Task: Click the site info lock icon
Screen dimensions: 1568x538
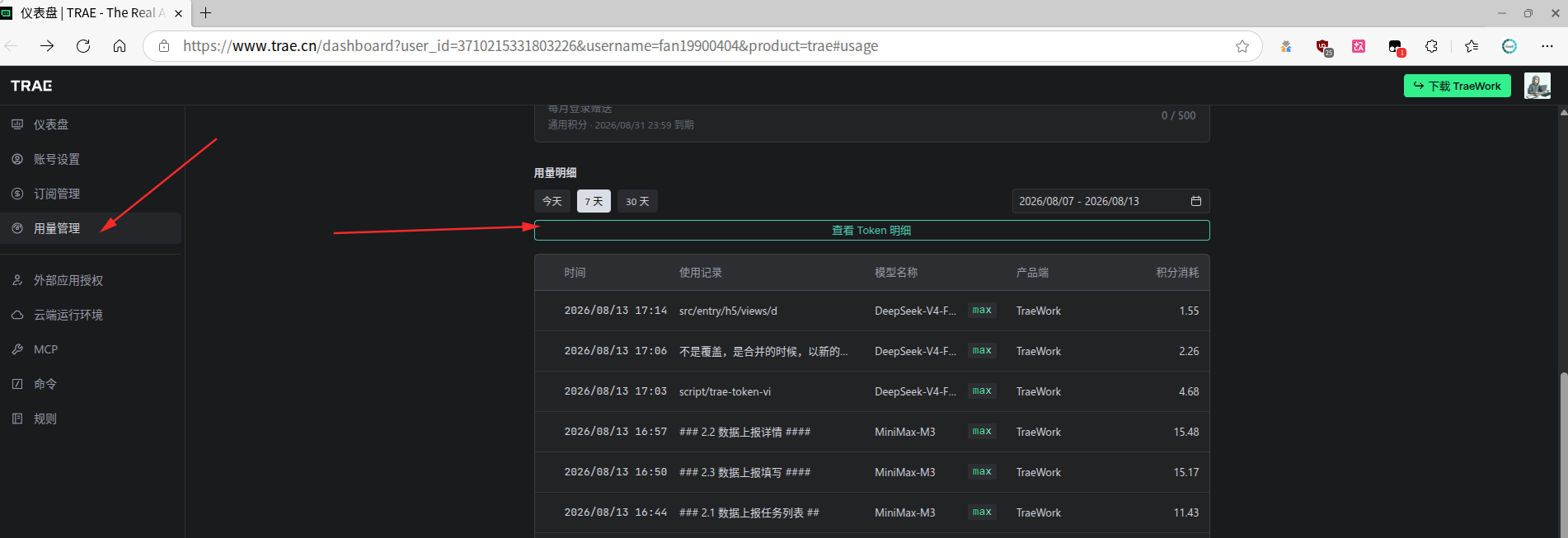Action: (164, 46)
